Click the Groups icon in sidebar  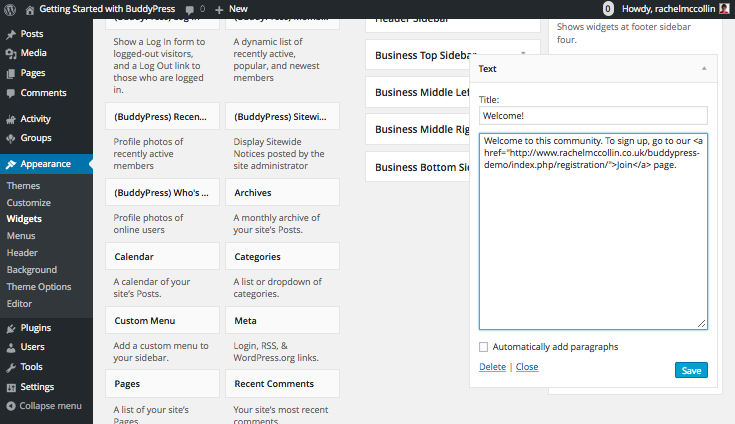[x=11, y=139]
